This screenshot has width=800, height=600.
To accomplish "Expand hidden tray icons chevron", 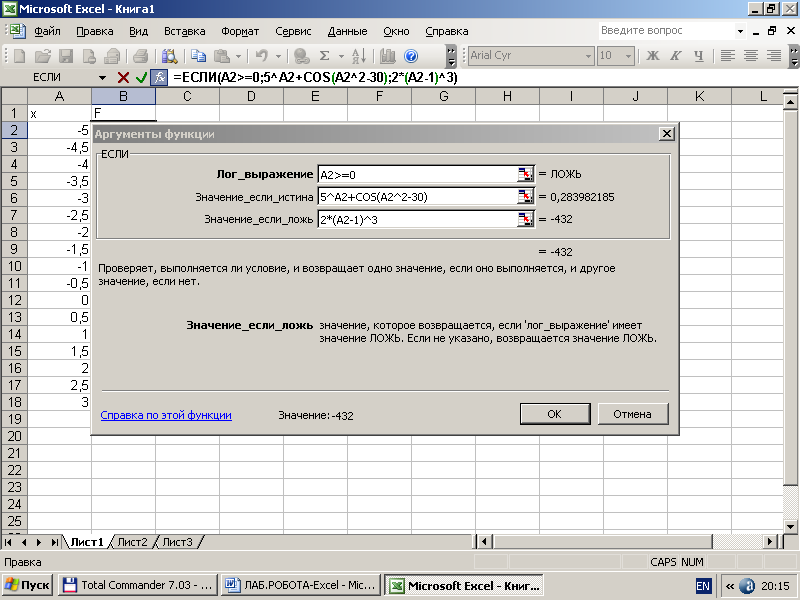I will pos(730,586).
